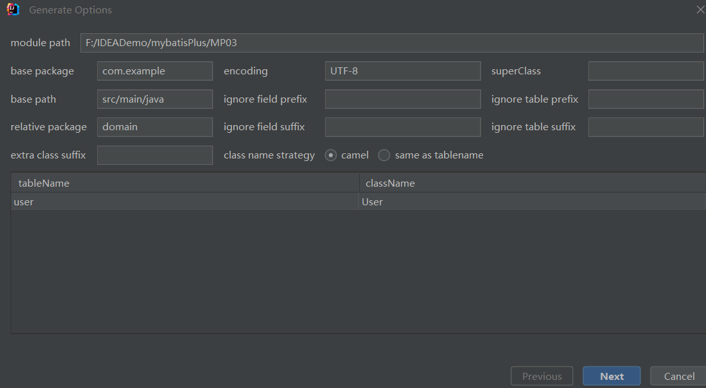Click the Next button

pyautogui.click(x=611, y=376)
